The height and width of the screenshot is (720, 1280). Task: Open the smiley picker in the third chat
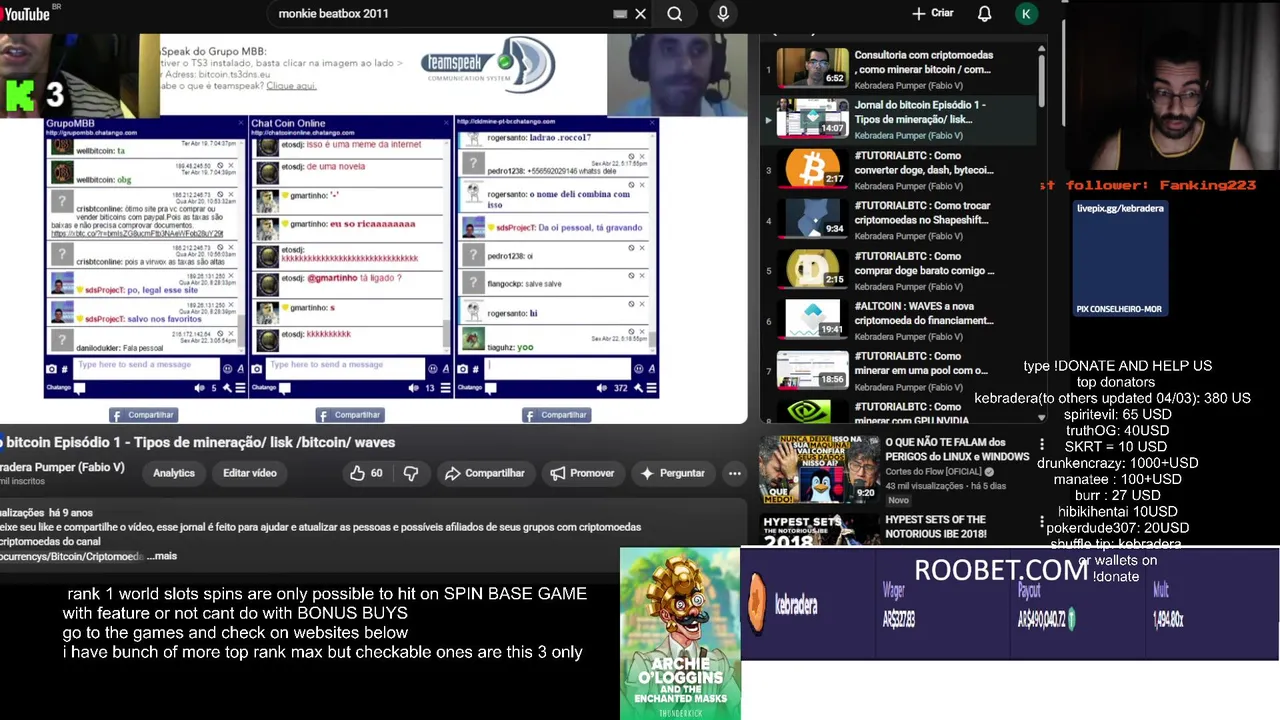coord(639,368)
